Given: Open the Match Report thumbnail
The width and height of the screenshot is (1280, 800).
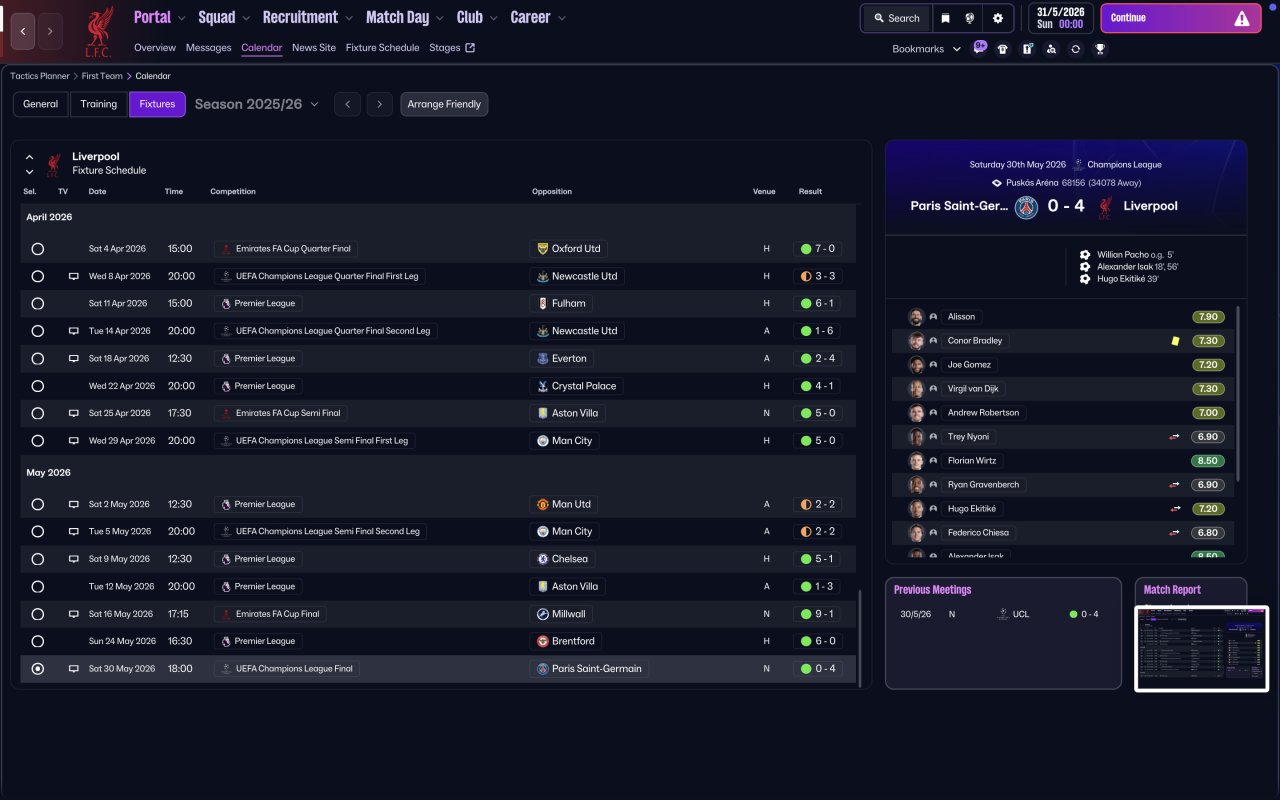Looking at the screenshot, I should 1202,648.
